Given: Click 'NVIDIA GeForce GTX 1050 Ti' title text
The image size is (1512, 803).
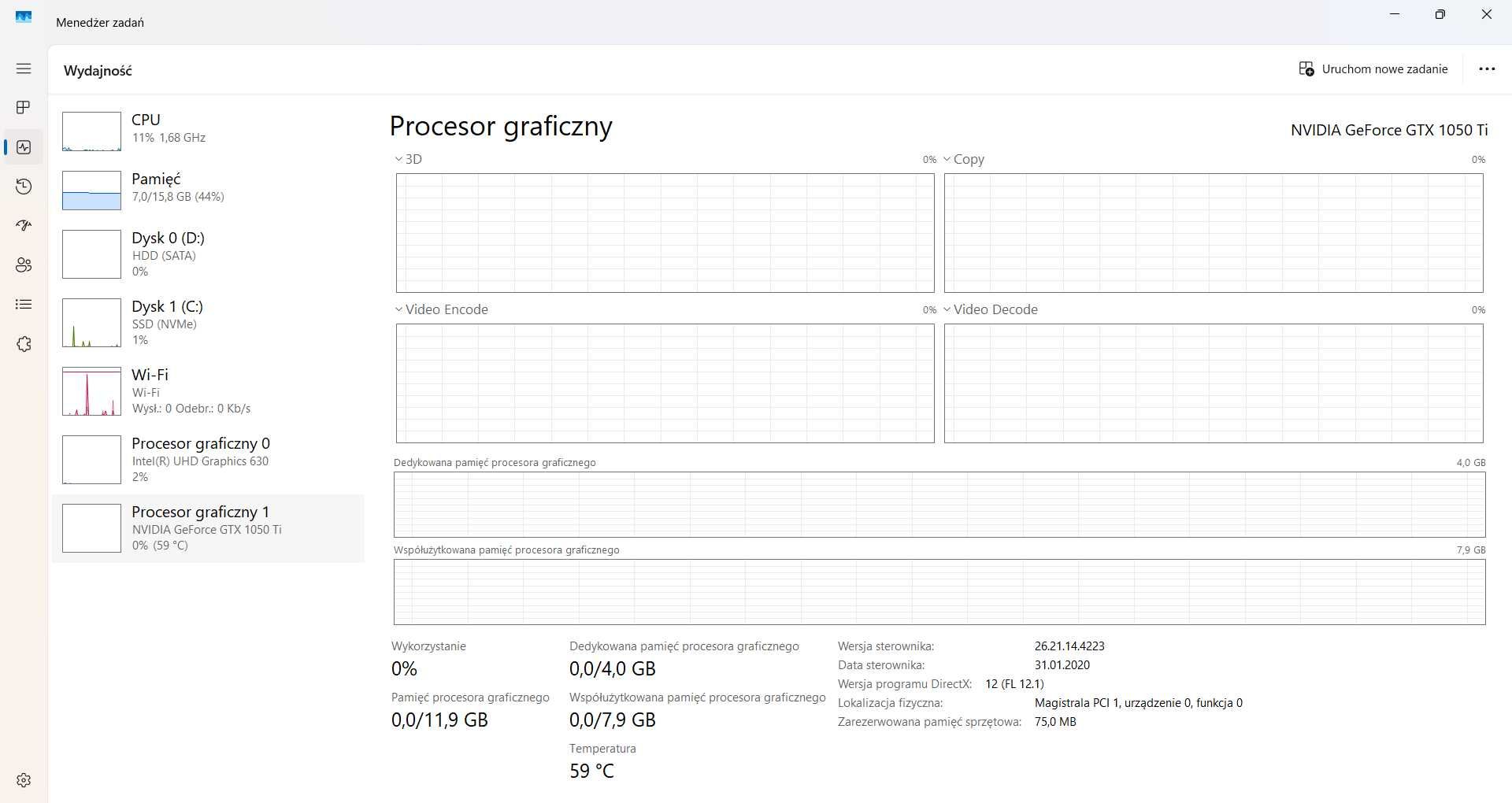Looking at the screenshot, I should click(x=1389, y=130).
